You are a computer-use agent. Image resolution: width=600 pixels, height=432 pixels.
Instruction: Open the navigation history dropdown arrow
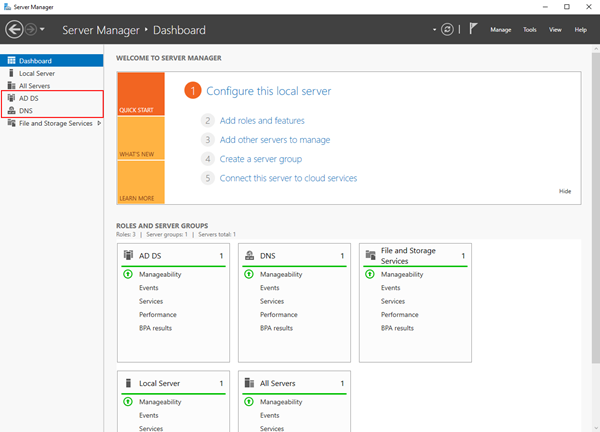[x=42, y=29]
